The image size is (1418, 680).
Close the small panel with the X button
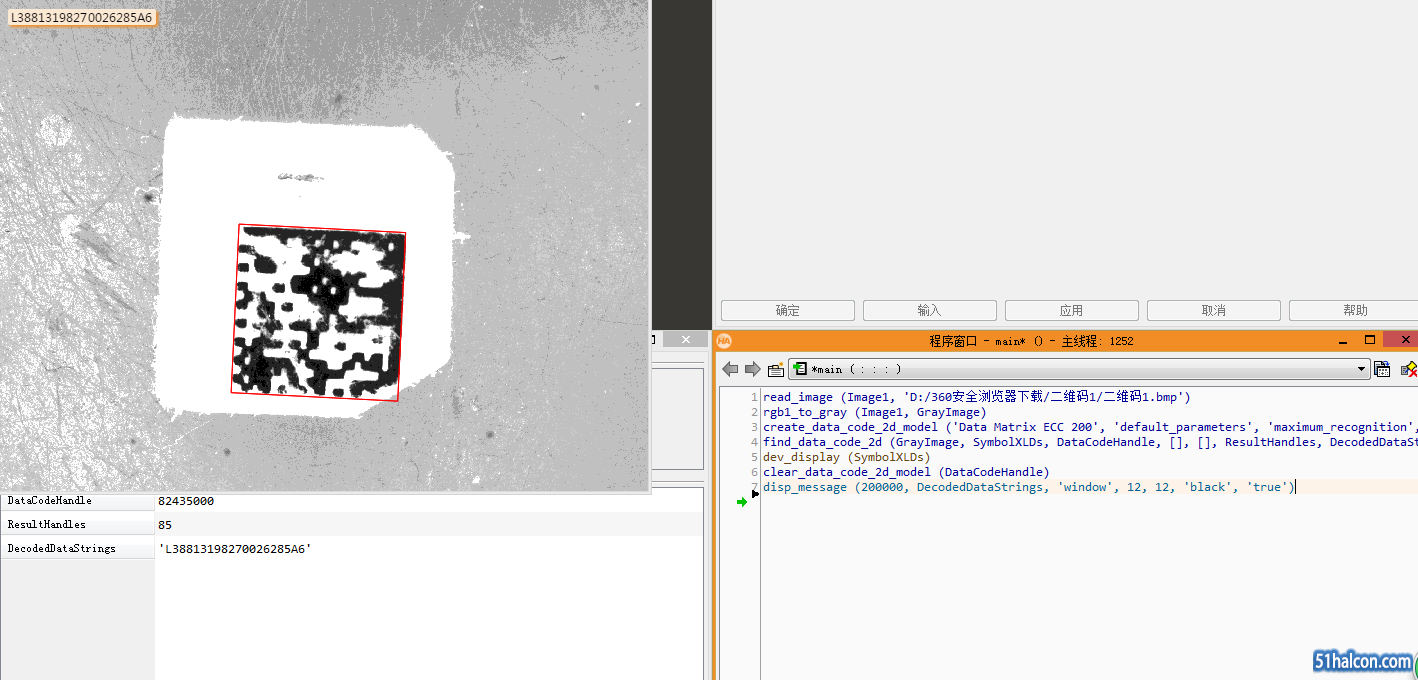(x=686, y=340)
